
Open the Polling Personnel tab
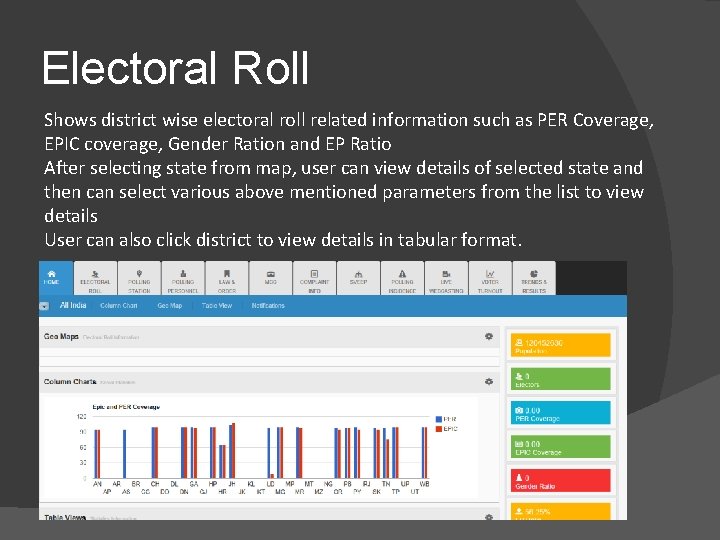pyautogui.click(x=183, y=278)
